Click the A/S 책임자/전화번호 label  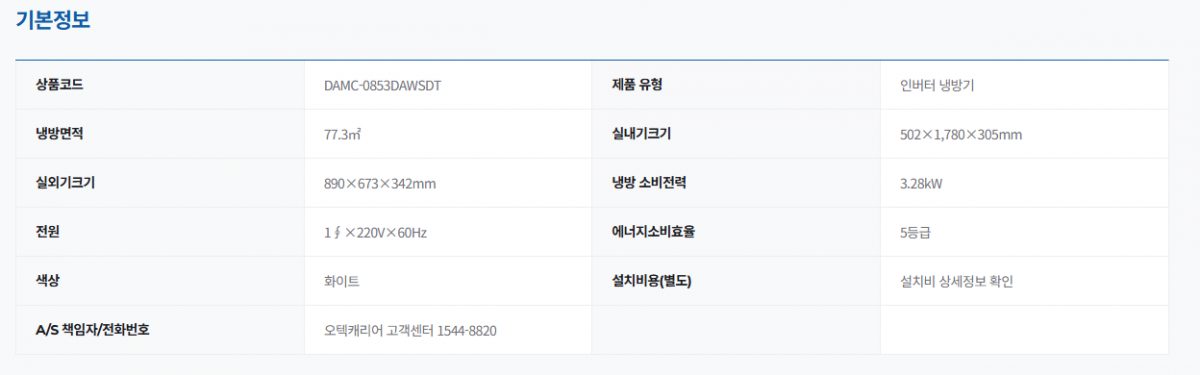pyautogui.click(x=93, y=330)
